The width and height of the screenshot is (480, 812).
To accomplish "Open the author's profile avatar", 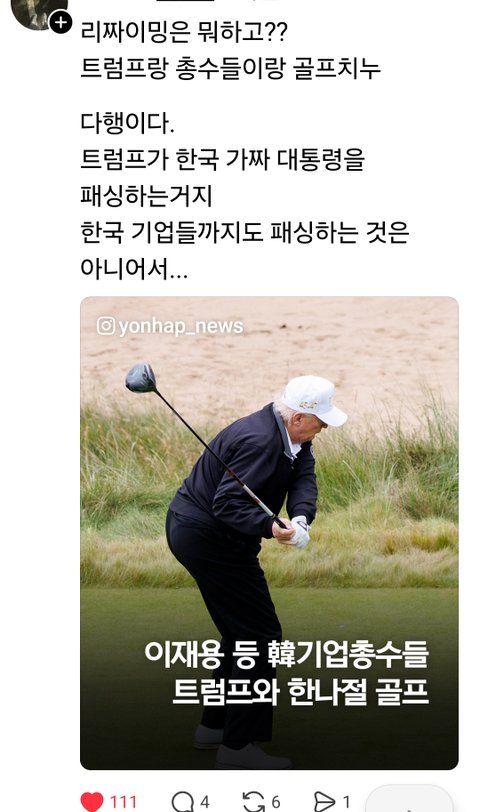I will coord(38,13).
